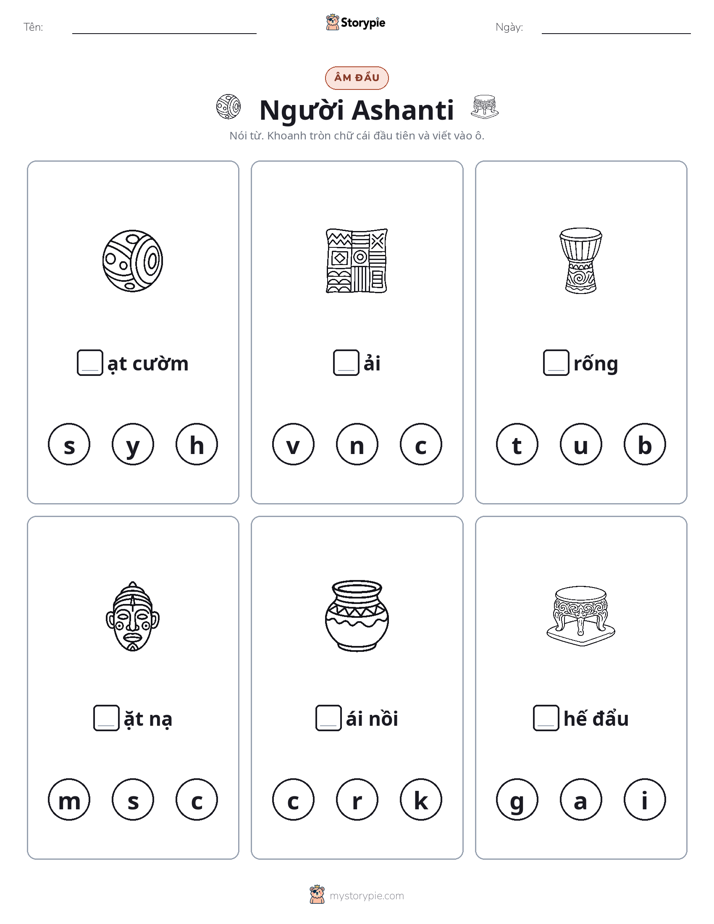Click the blank box before 'rống'

pos(556,362)
